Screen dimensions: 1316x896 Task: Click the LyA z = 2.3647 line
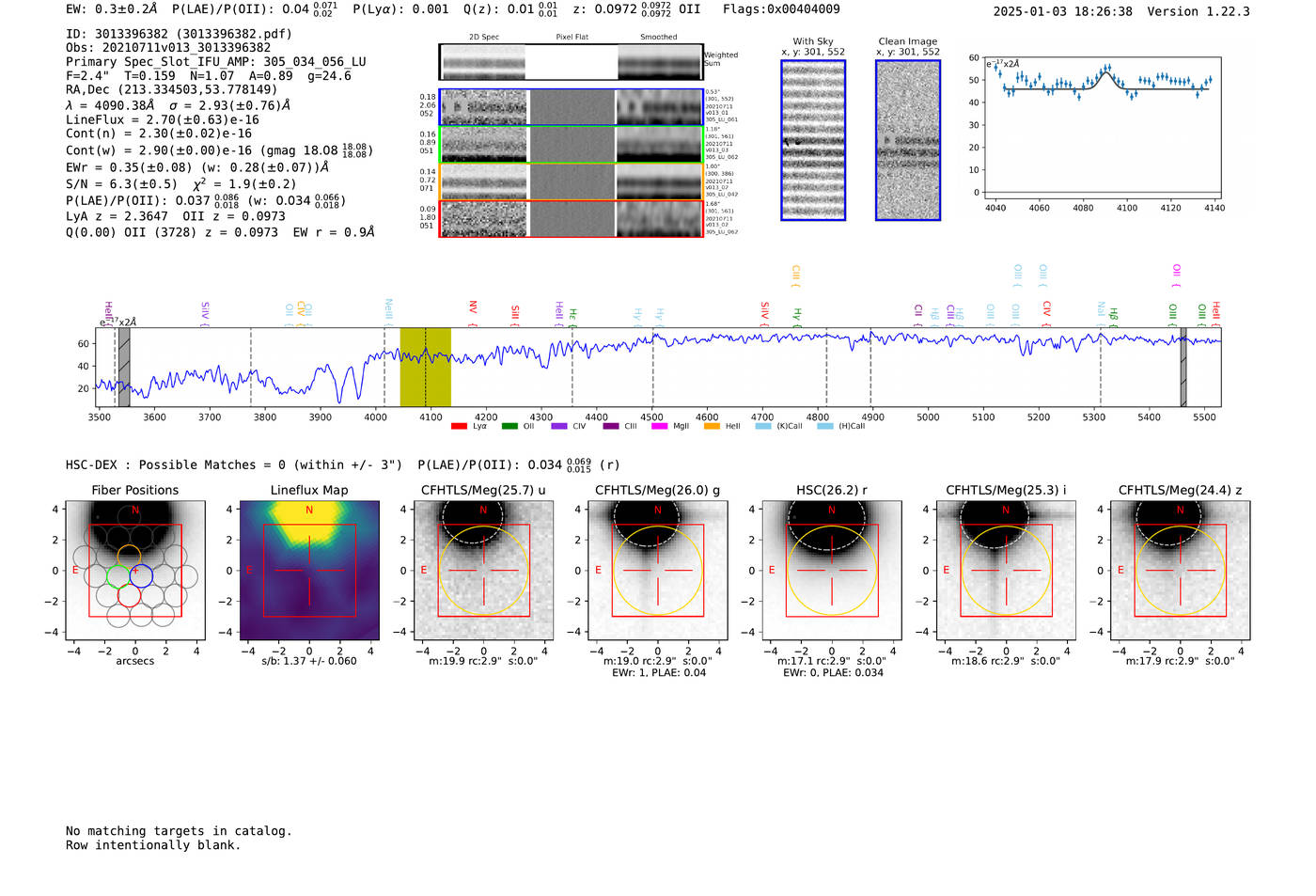[x=176, y=216]
